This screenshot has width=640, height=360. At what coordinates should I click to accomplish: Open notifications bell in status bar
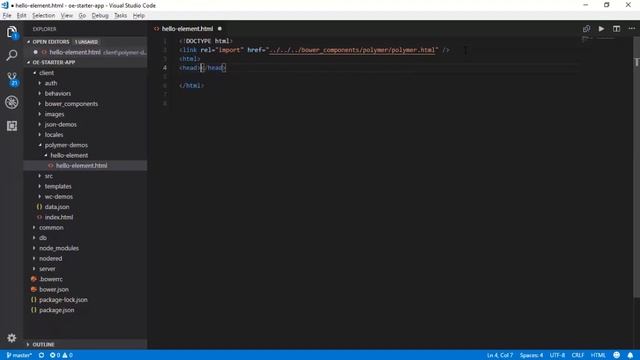pyautogui.click(x=630, y=355)
